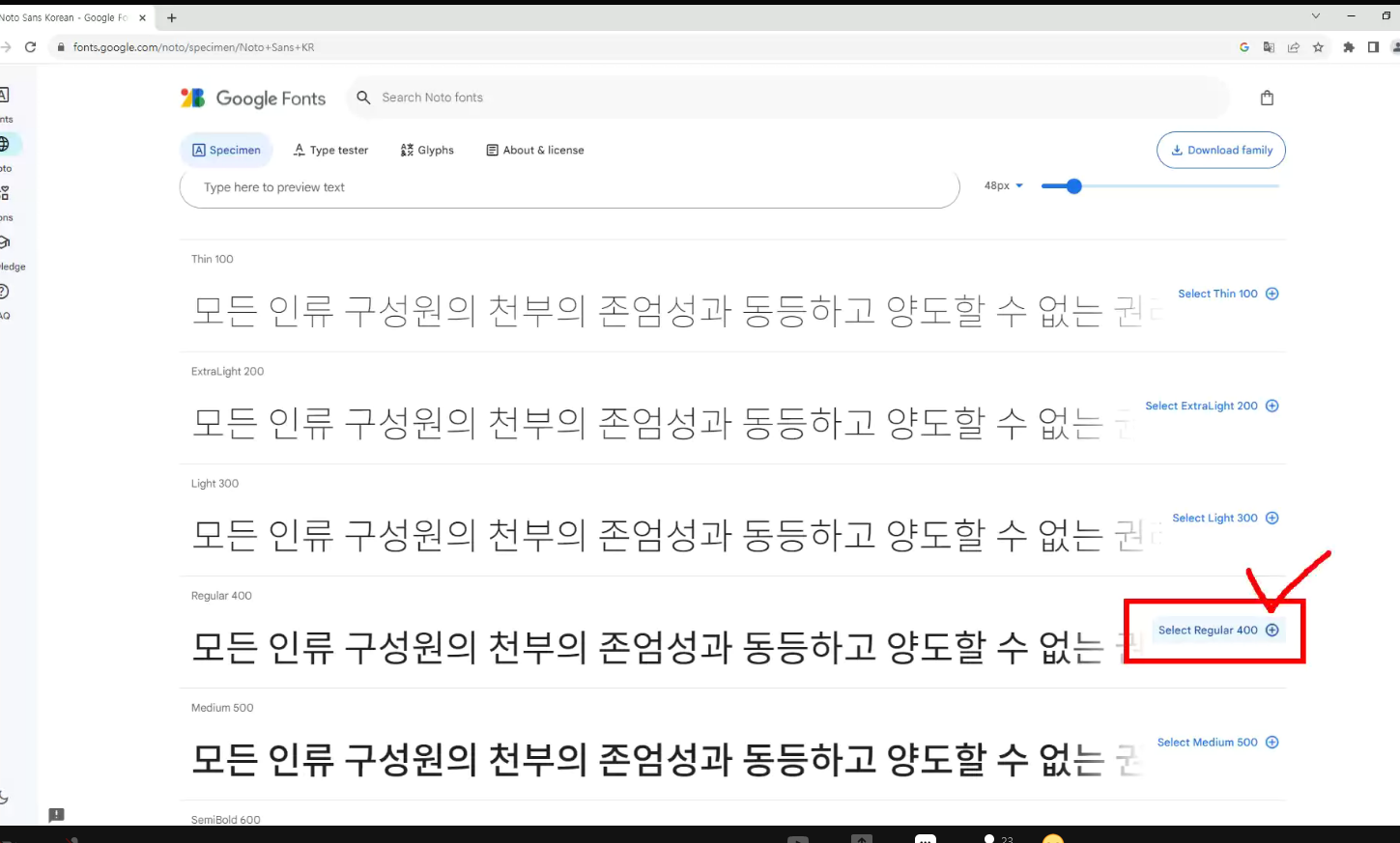This screenshot has height=843, width=1400.
Task: Click the Select Thin 100 label
Action: [x=1217, y=294]
